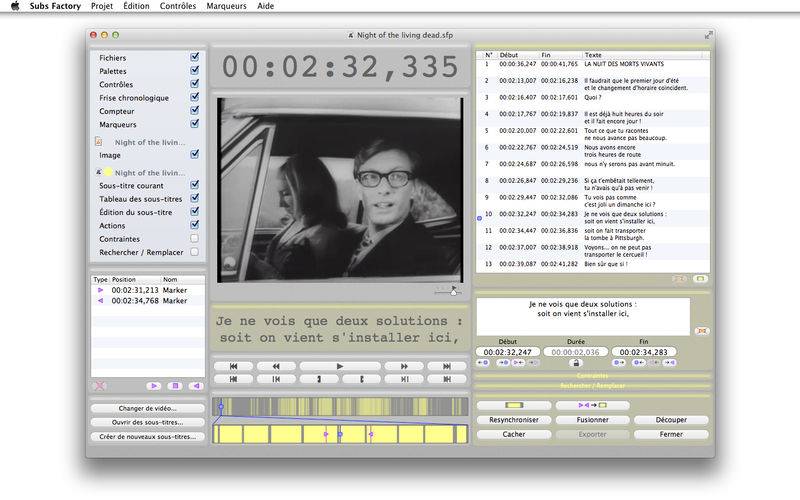Expand the collapsed Rechercher / Remplacer bar
The width and height of the screenshot is (800, 500).
(x=592, y=386)
